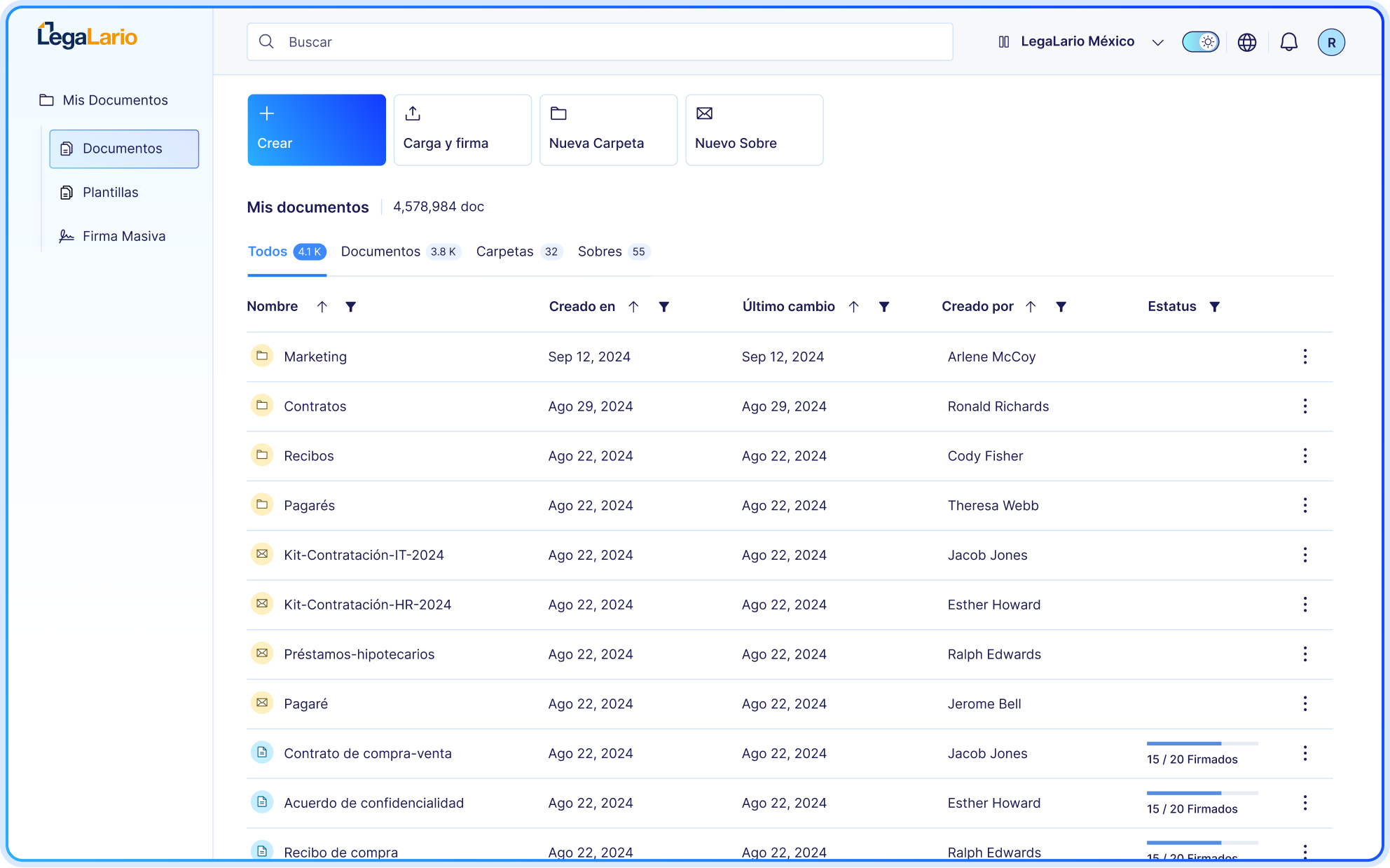Click the Nuevo Sobre button
Viewport: 1390px width, 868px height.
point(754,130)
